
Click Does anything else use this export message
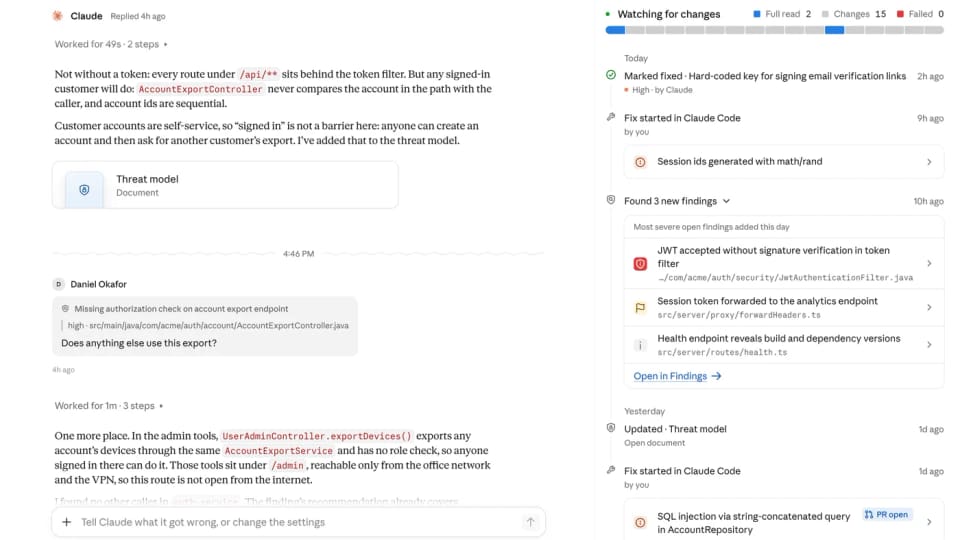(139, 343)
